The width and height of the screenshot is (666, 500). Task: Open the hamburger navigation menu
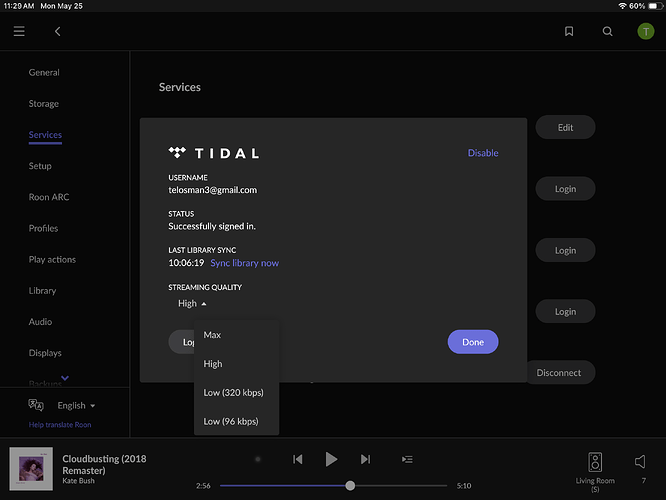[19, 31]
